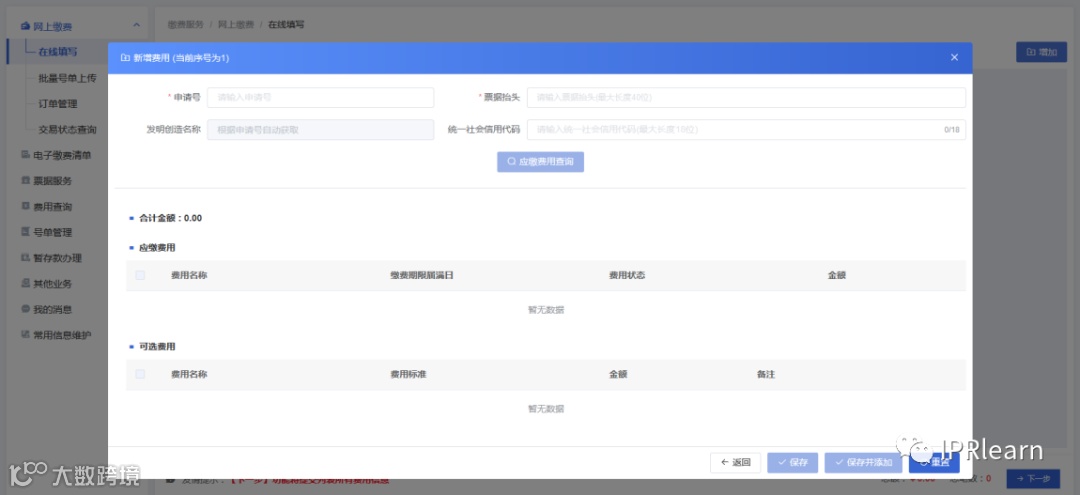This screenshot has height=495, width=1080.
Task: Open 我的消息 sidebar menu
Action: 53,310
